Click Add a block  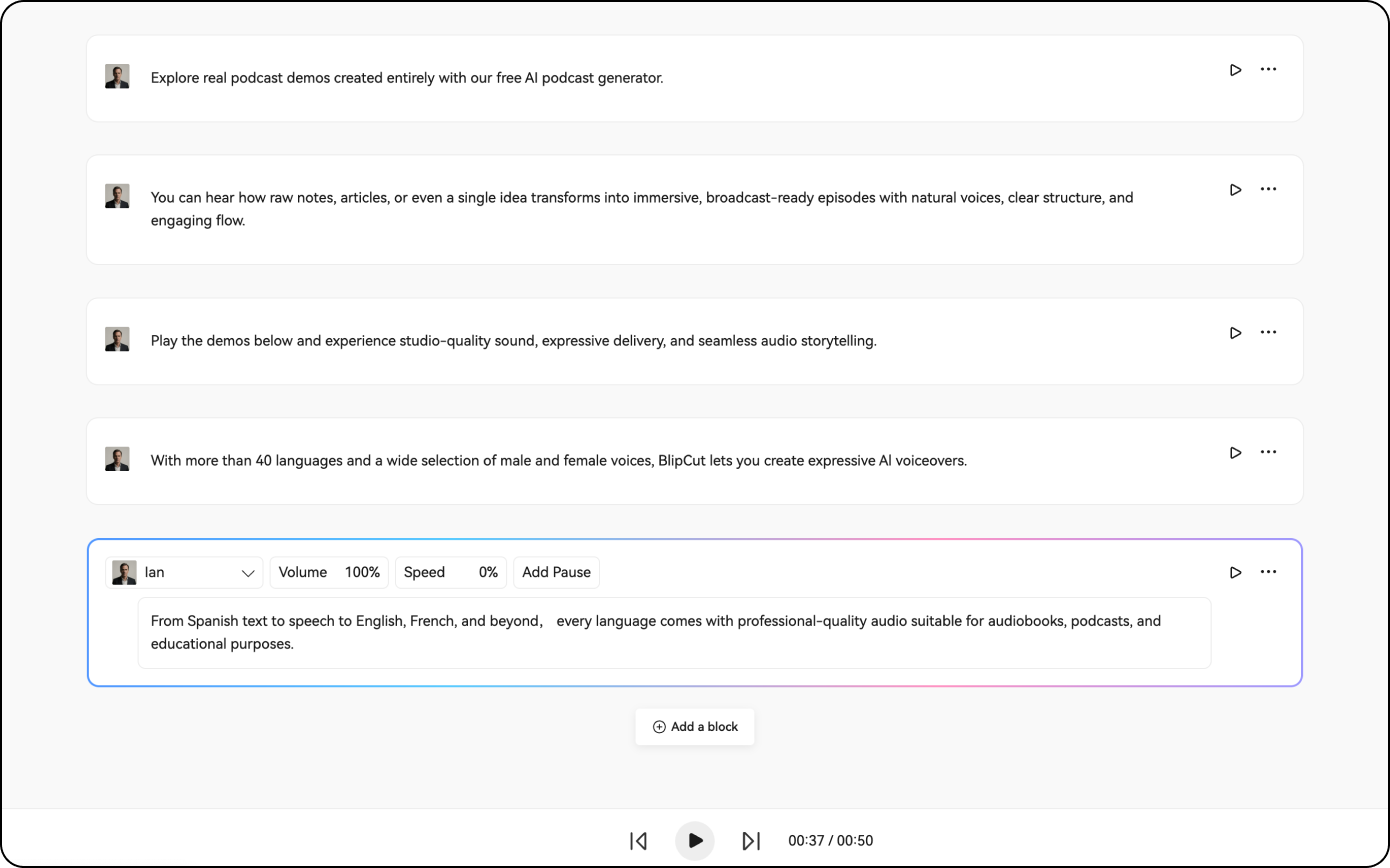(x=694, y=727)
